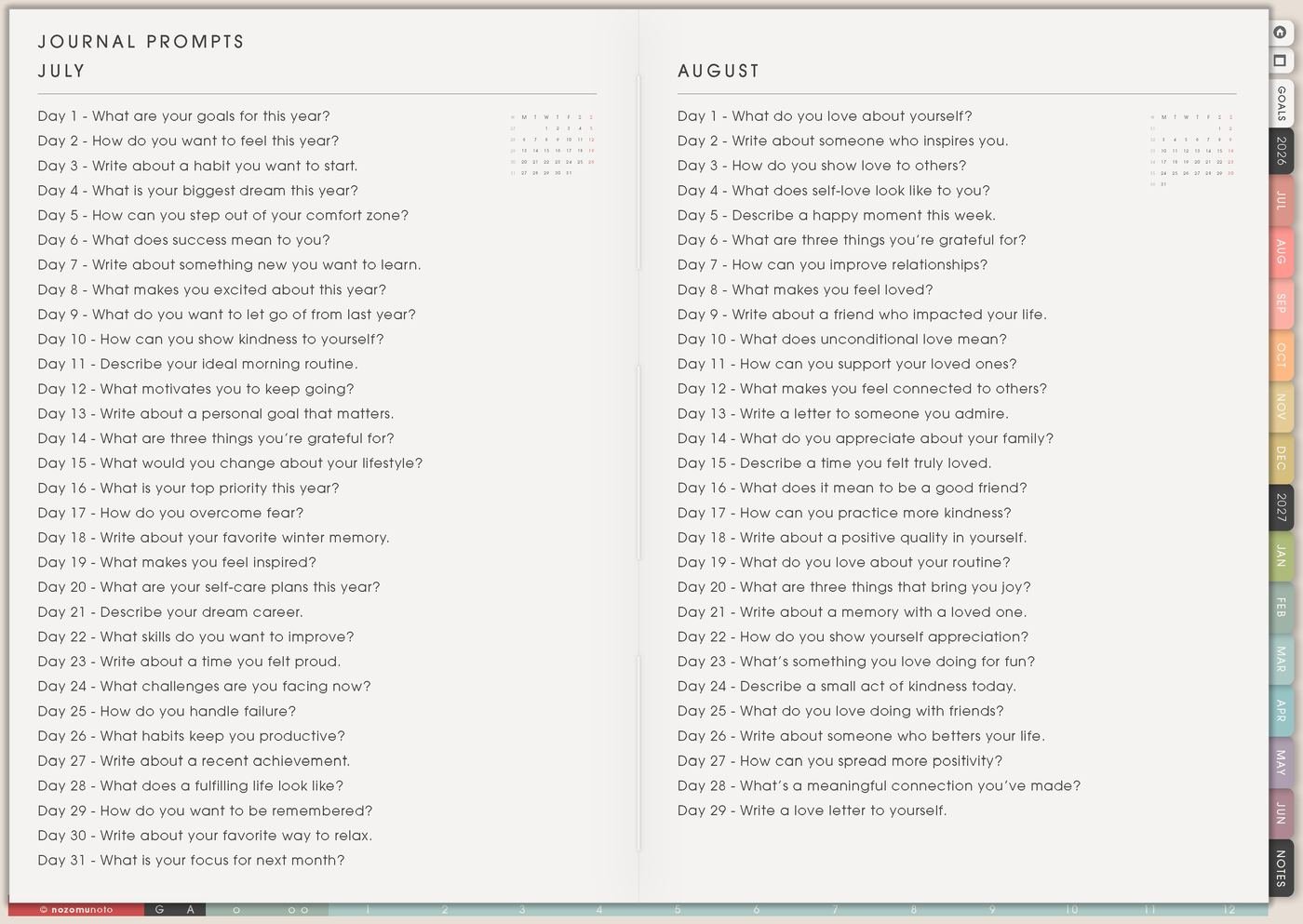1303x924 pixels.
Task: Click 'What is your biggest dream this year?'
Action: [225, 191]
